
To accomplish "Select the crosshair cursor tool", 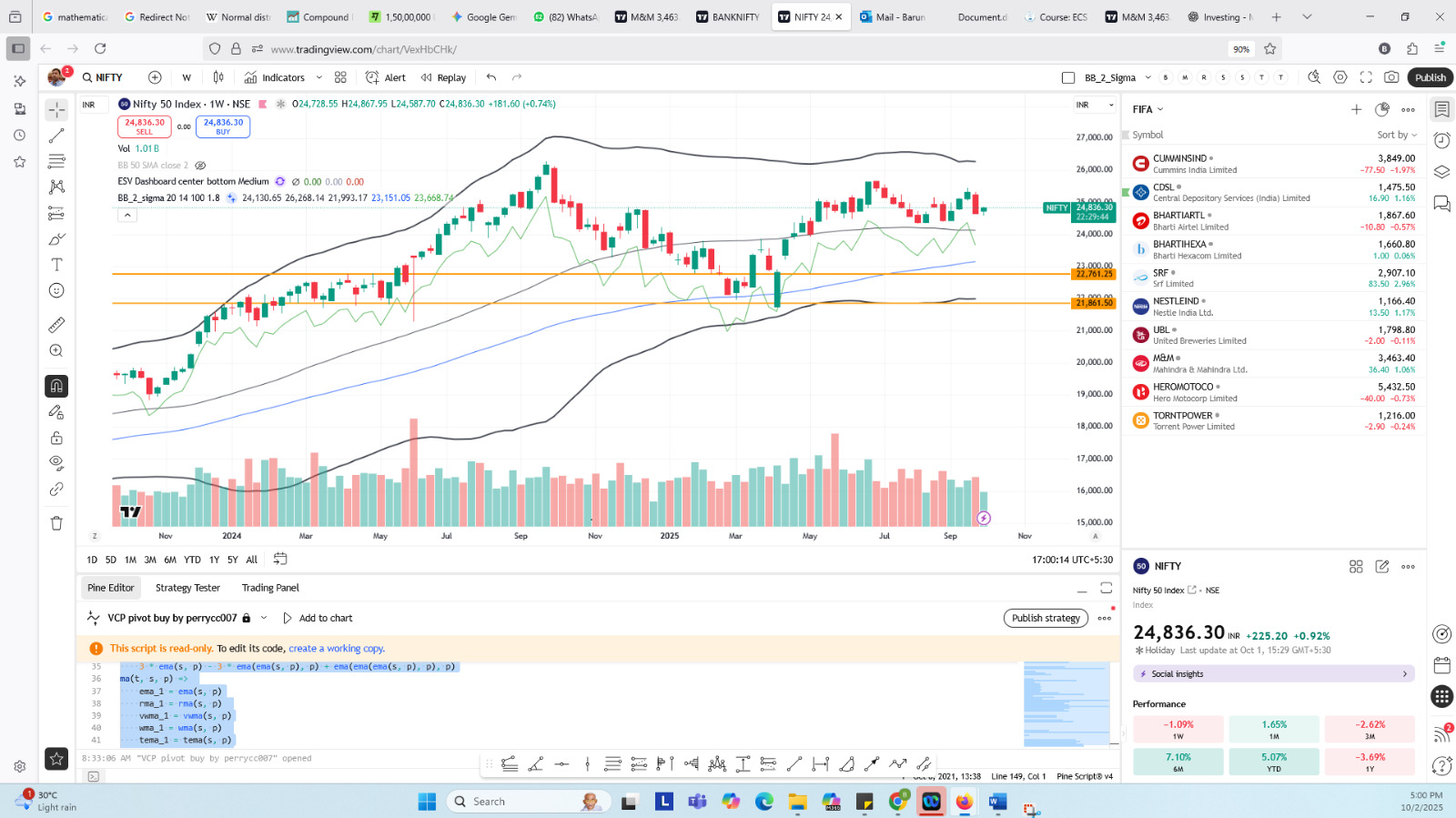I will click(56, 110).
